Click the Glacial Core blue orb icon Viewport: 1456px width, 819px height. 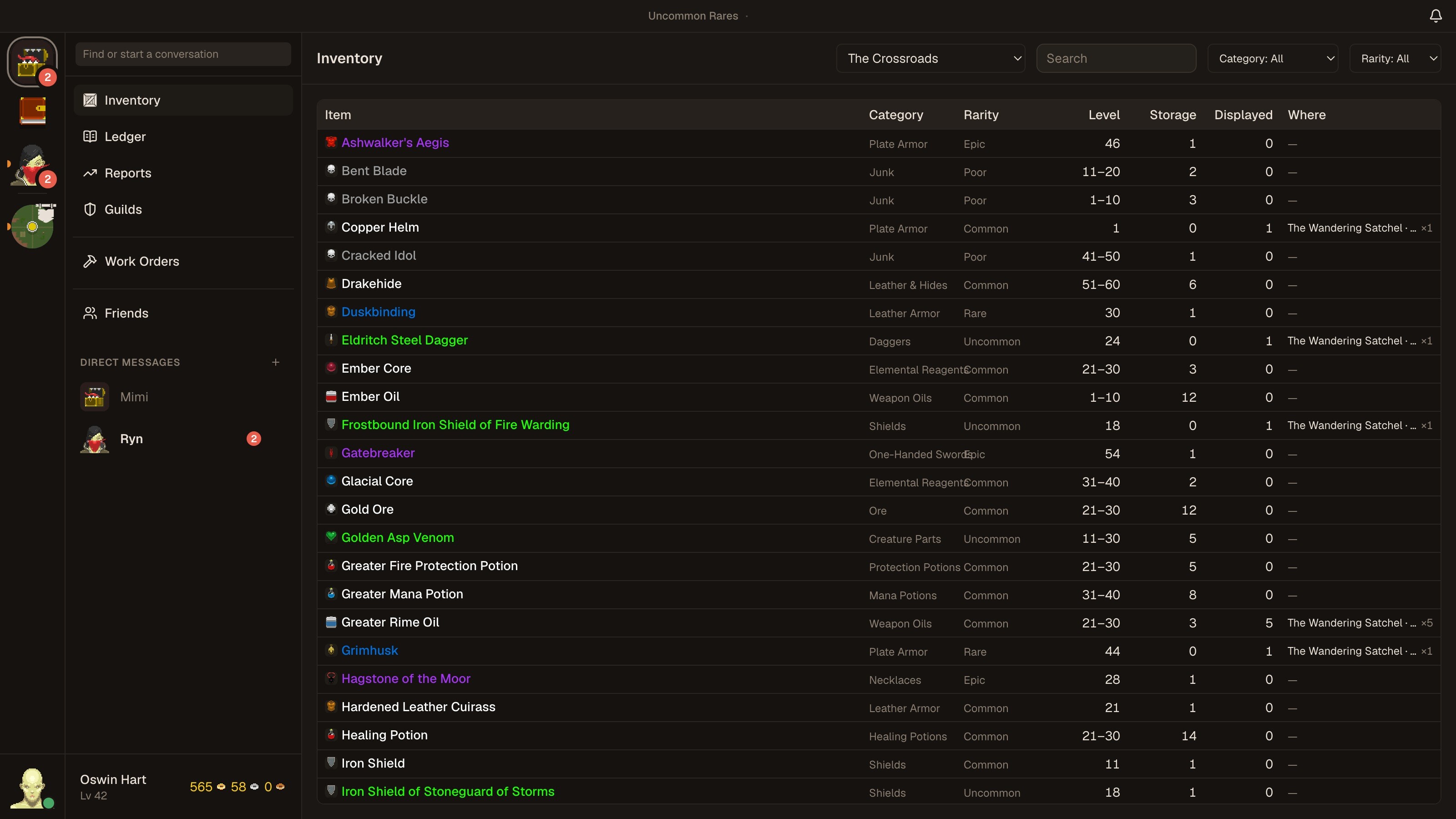(x=331, y=480)
